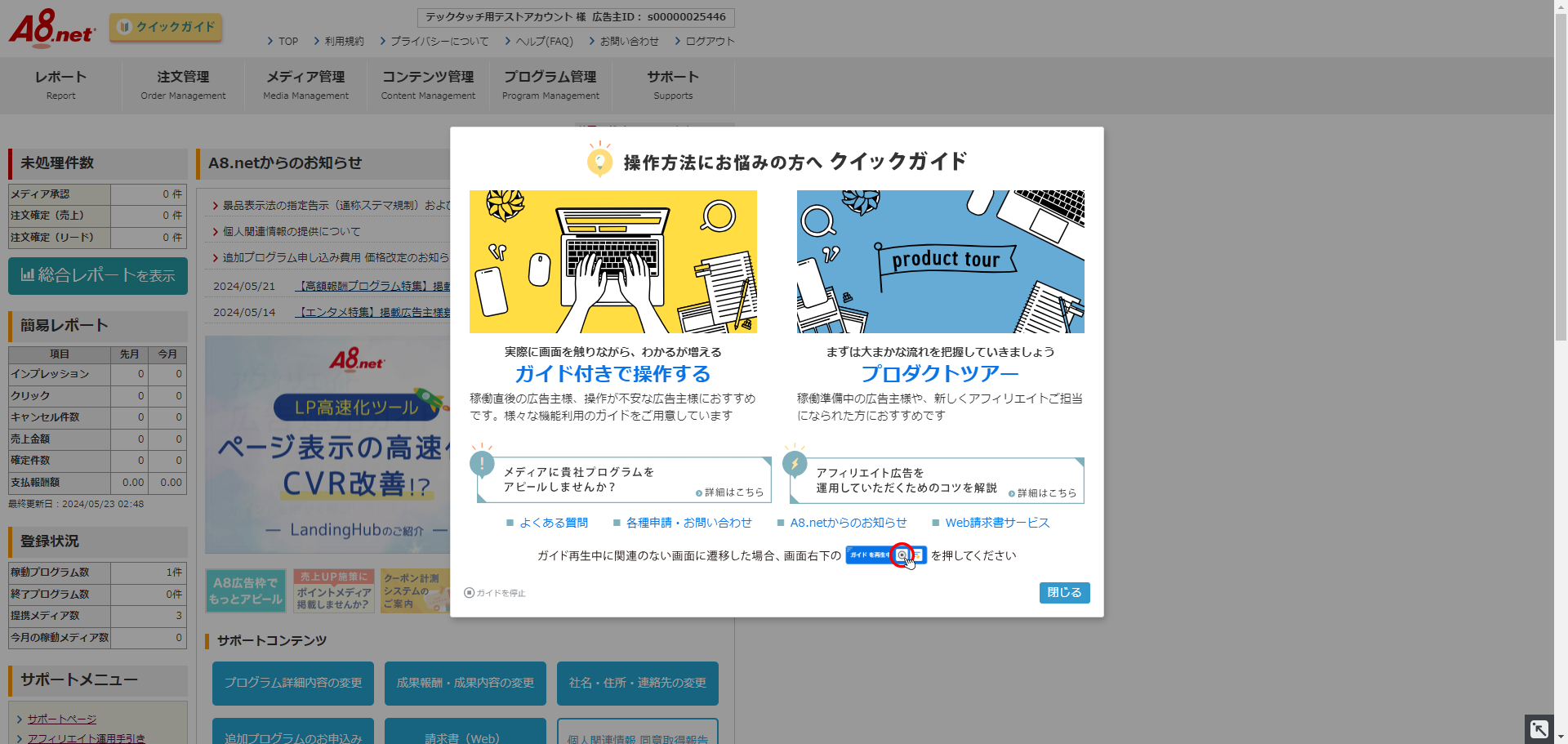Open the Techtouch launcher icon at bottom right
Image resolution: width=1568 pixels, height=744 pixels.
(1539, 728)
